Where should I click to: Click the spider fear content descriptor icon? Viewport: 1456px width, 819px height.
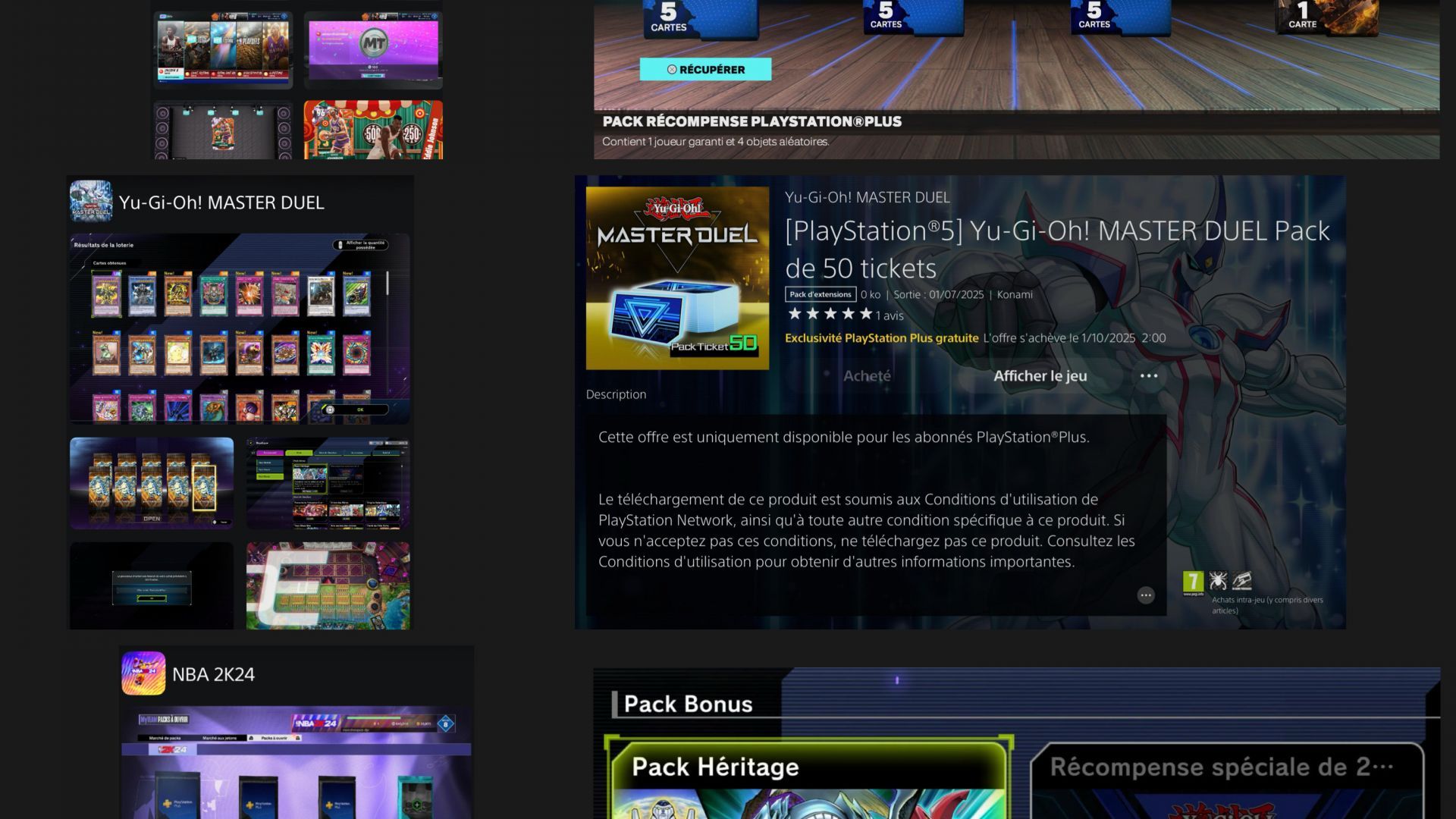[x=1218, y=581]
